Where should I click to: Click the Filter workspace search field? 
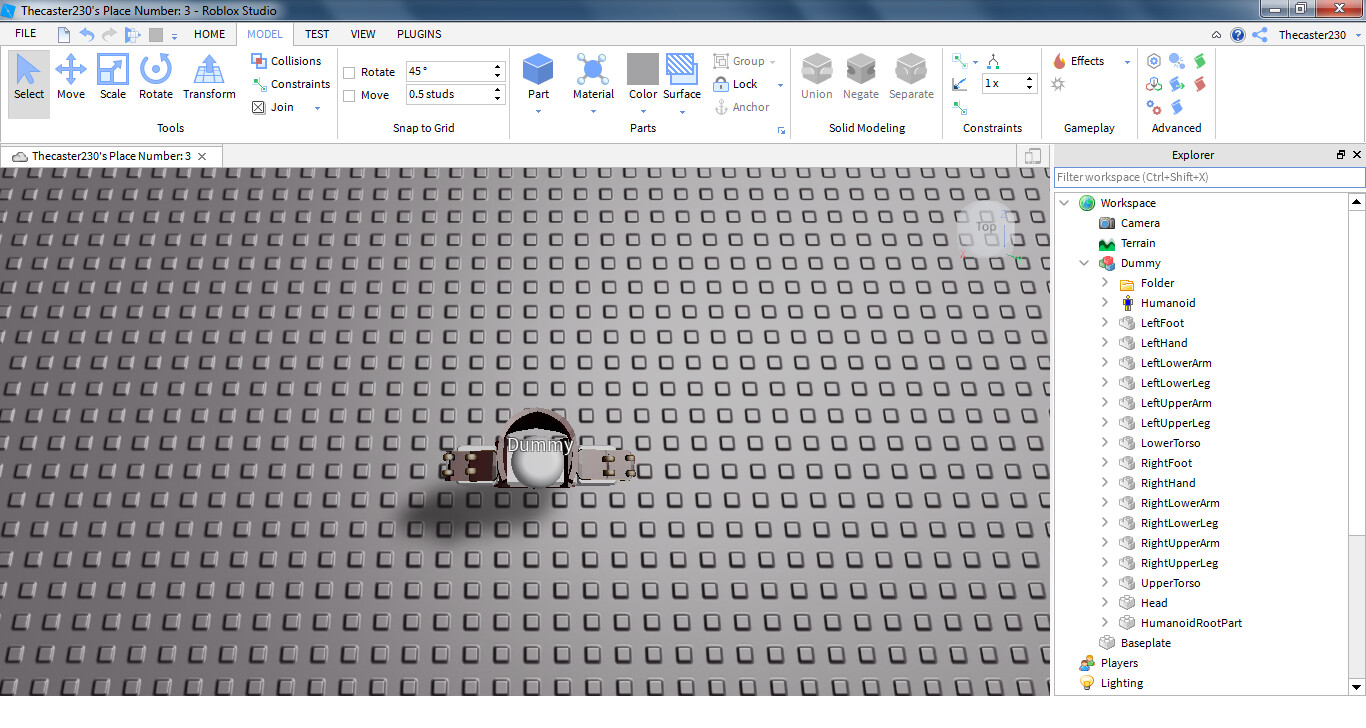[1209, 177]
